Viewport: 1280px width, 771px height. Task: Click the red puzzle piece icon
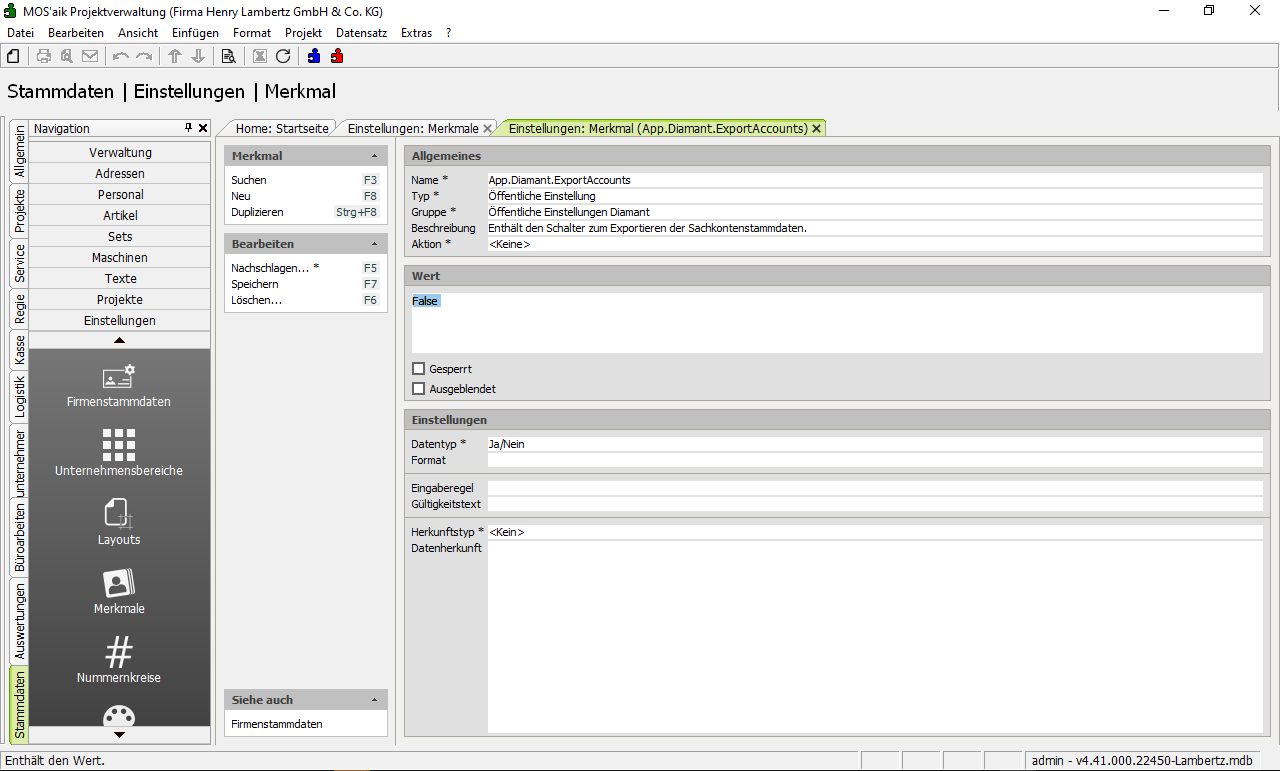337,56
